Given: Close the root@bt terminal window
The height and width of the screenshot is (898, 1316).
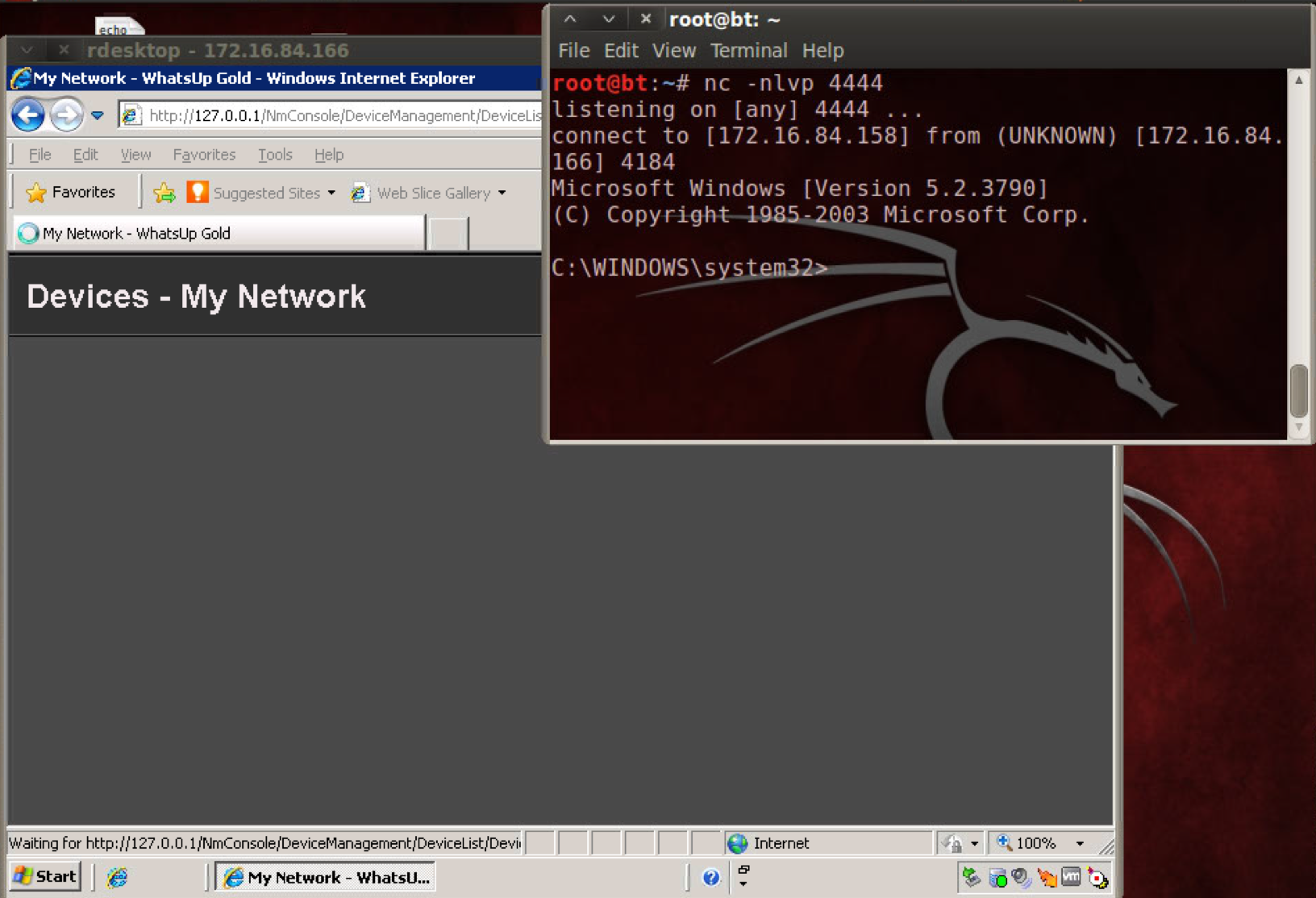Looking at the screenshot, I should pos(645,19).
